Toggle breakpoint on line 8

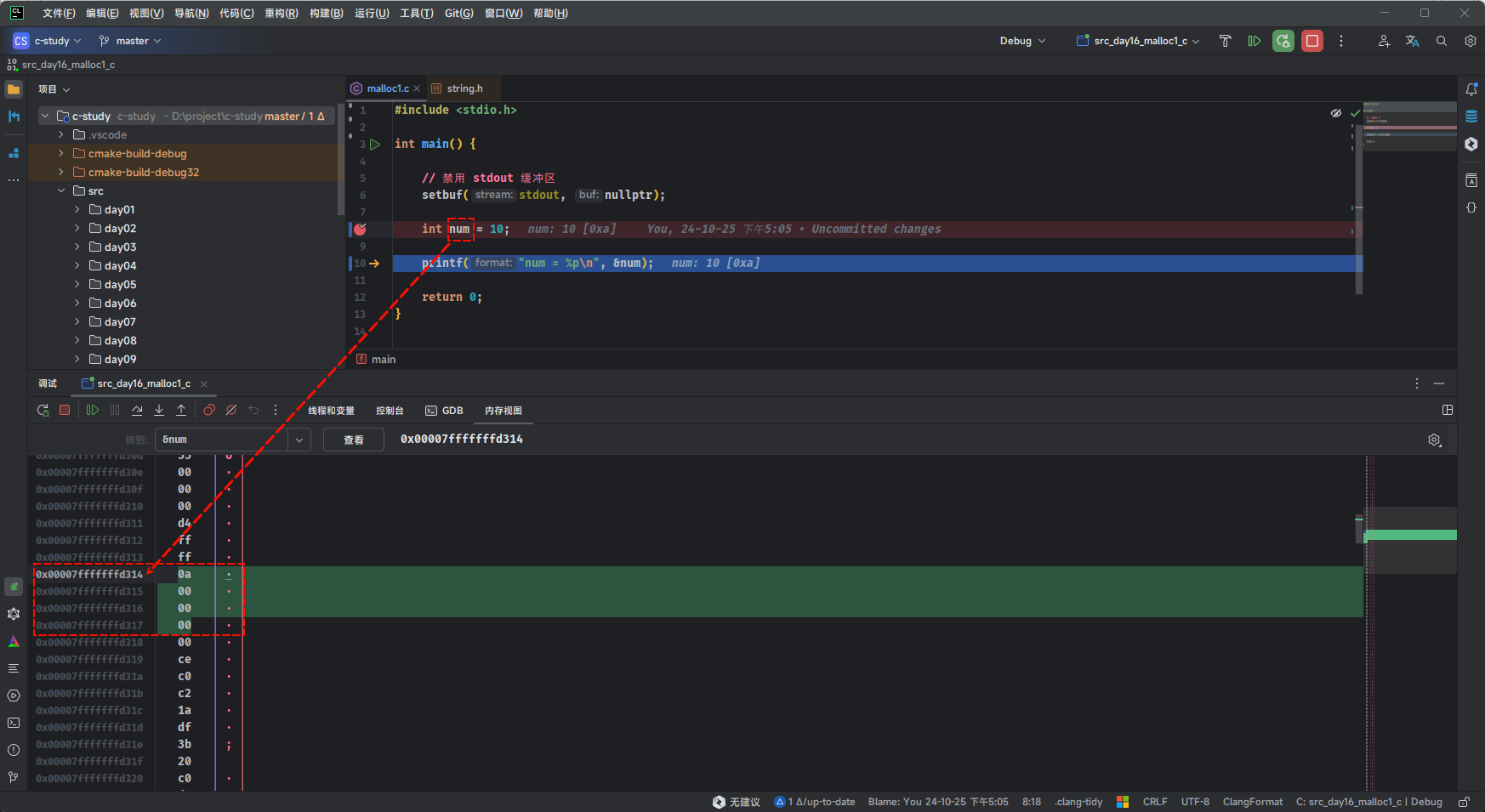click(360, 230)
